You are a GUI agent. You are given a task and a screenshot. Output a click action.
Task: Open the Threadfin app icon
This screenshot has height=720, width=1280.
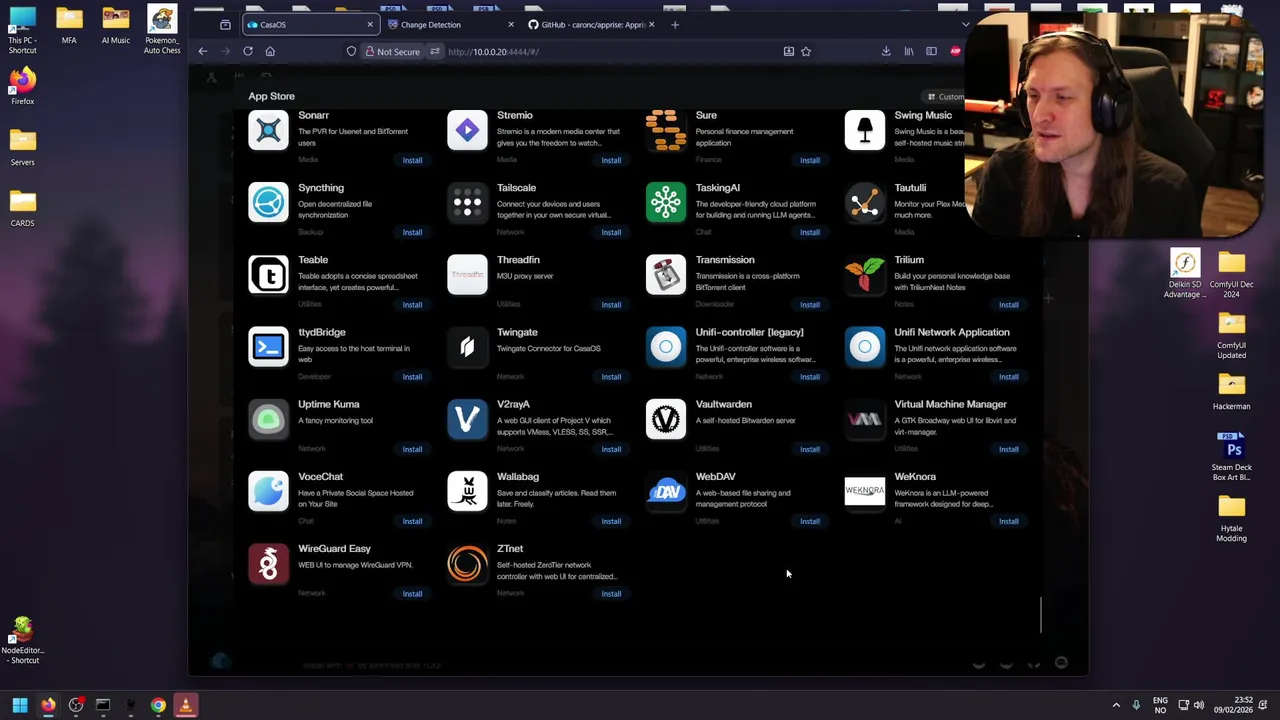click(x=467, y=274)
